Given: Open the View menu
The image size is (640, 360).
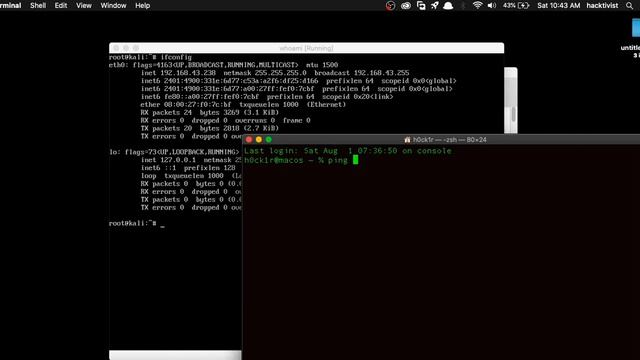Looking at the screenshot, I should (84, 6).
